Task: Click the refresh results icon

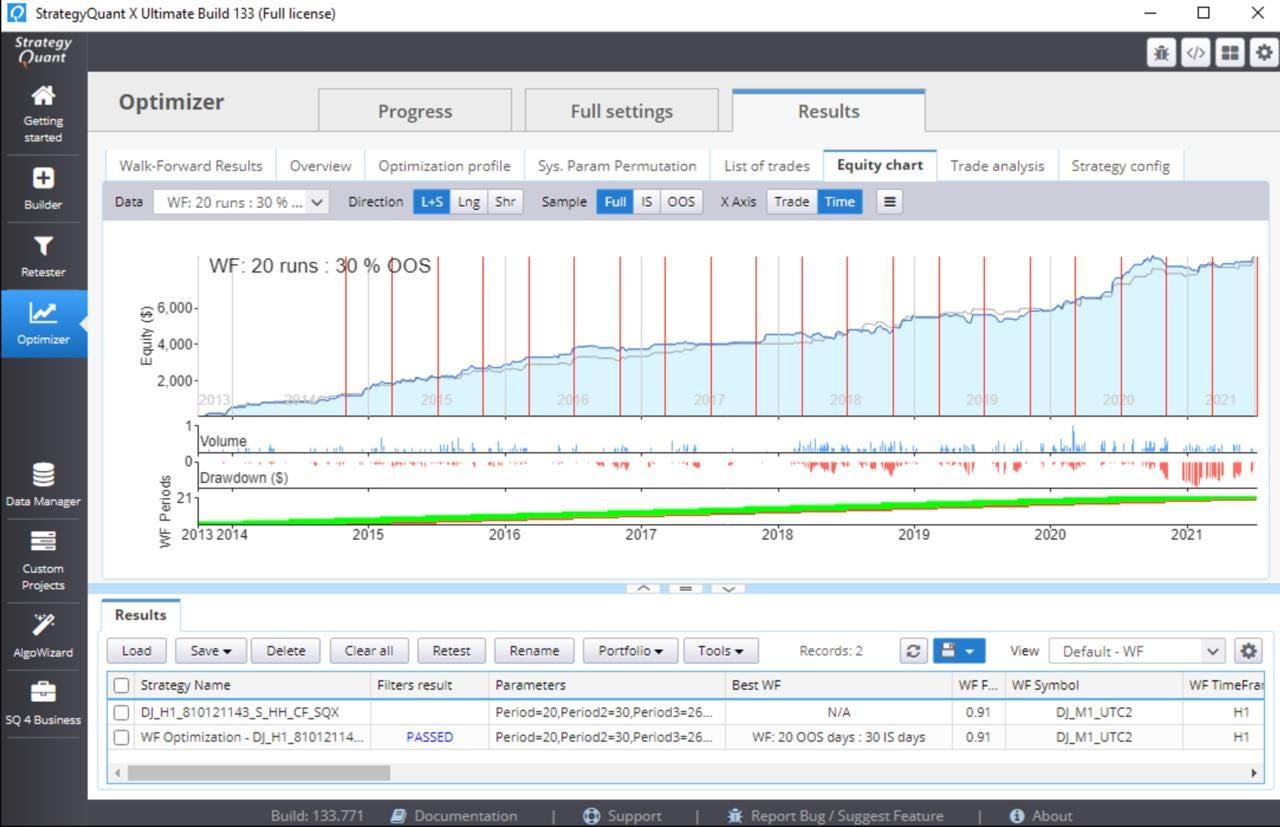Action: [913, 651]
